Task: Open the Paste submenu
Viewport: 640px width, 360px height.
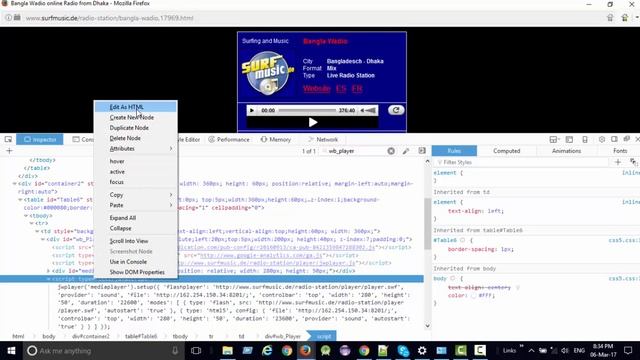Action: (x=136, y=205)
